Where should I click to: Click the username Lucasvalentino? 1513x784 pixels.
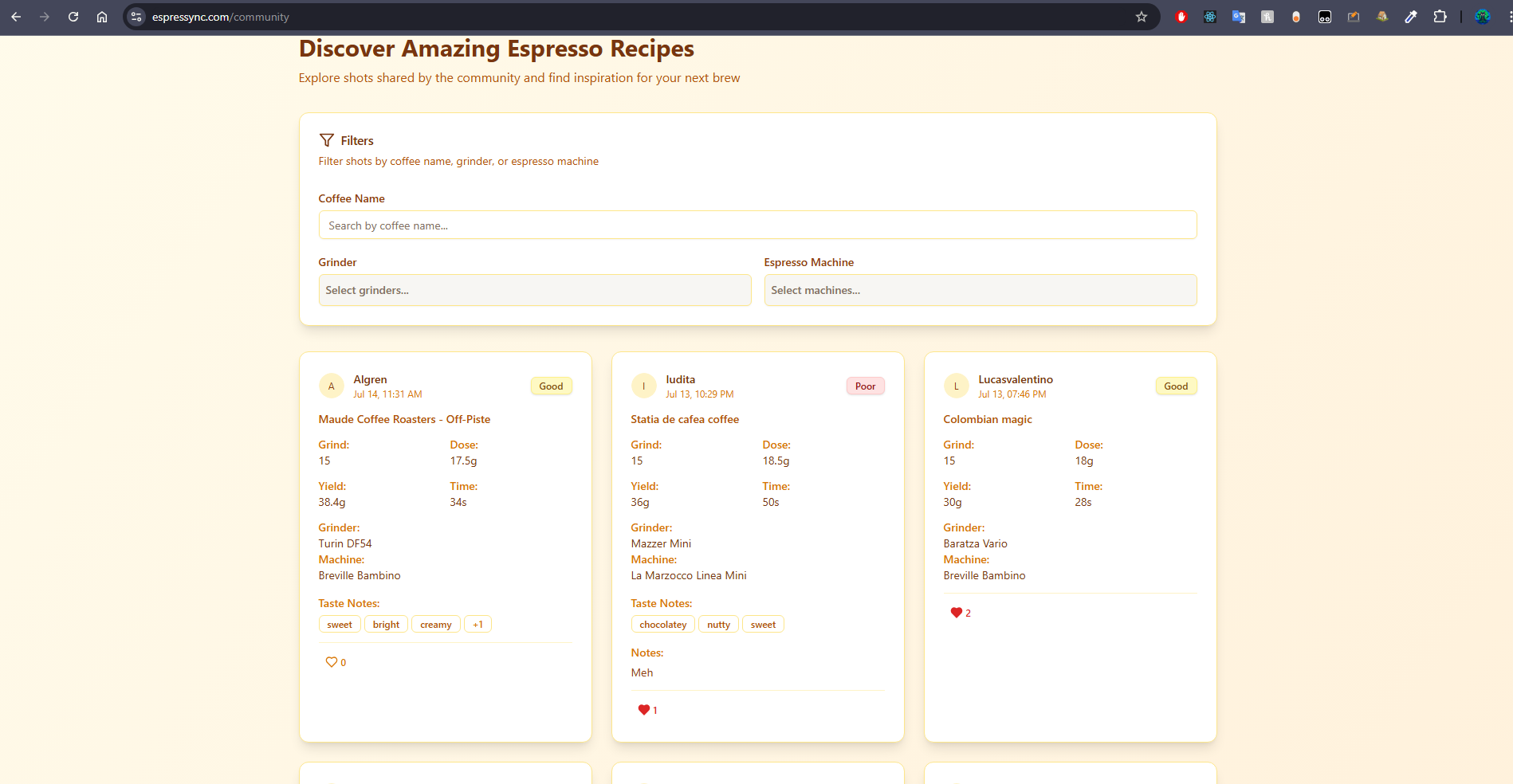[x=1016, y=379]
